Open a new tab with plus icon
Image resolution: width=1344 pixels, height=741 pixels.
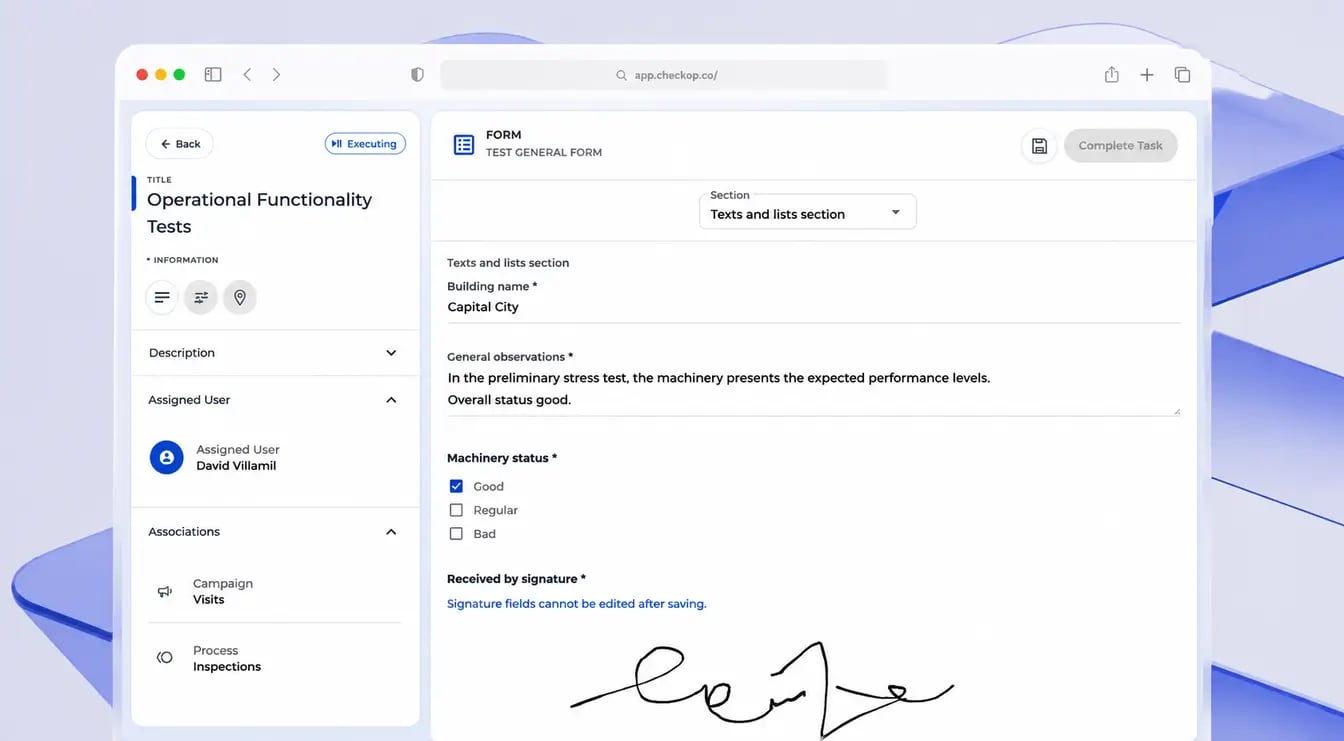tap(1147, 75)
